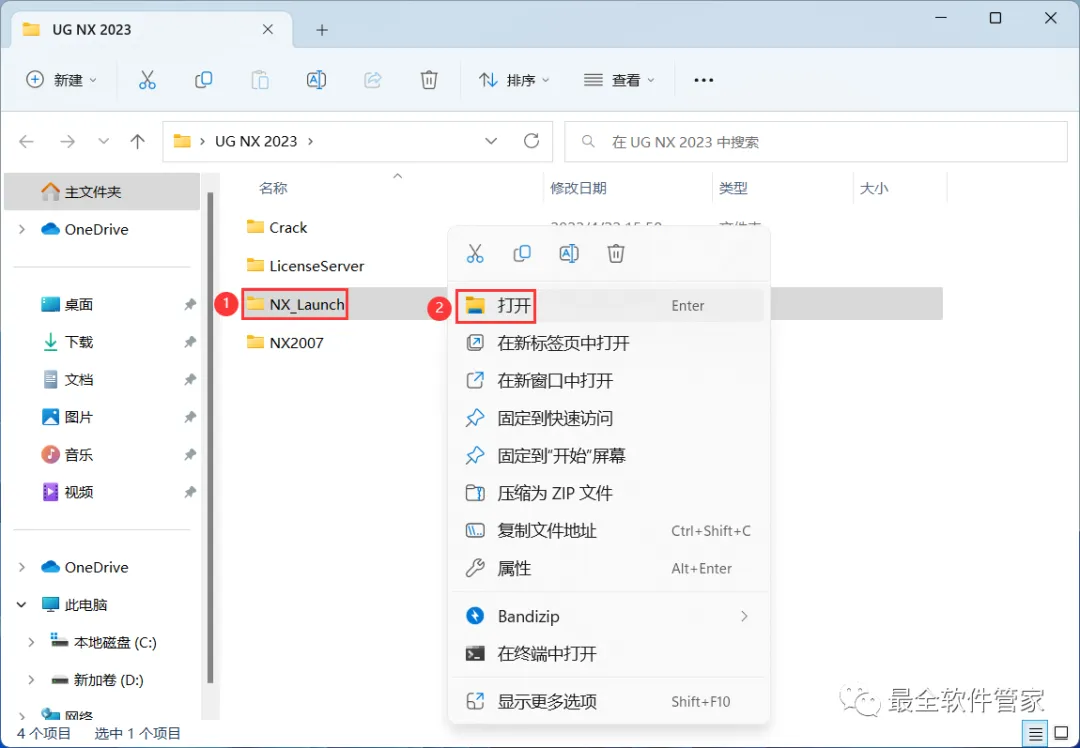
Task: Expand 本地磁盘 (C:)
Action: (x=31, y=642)
